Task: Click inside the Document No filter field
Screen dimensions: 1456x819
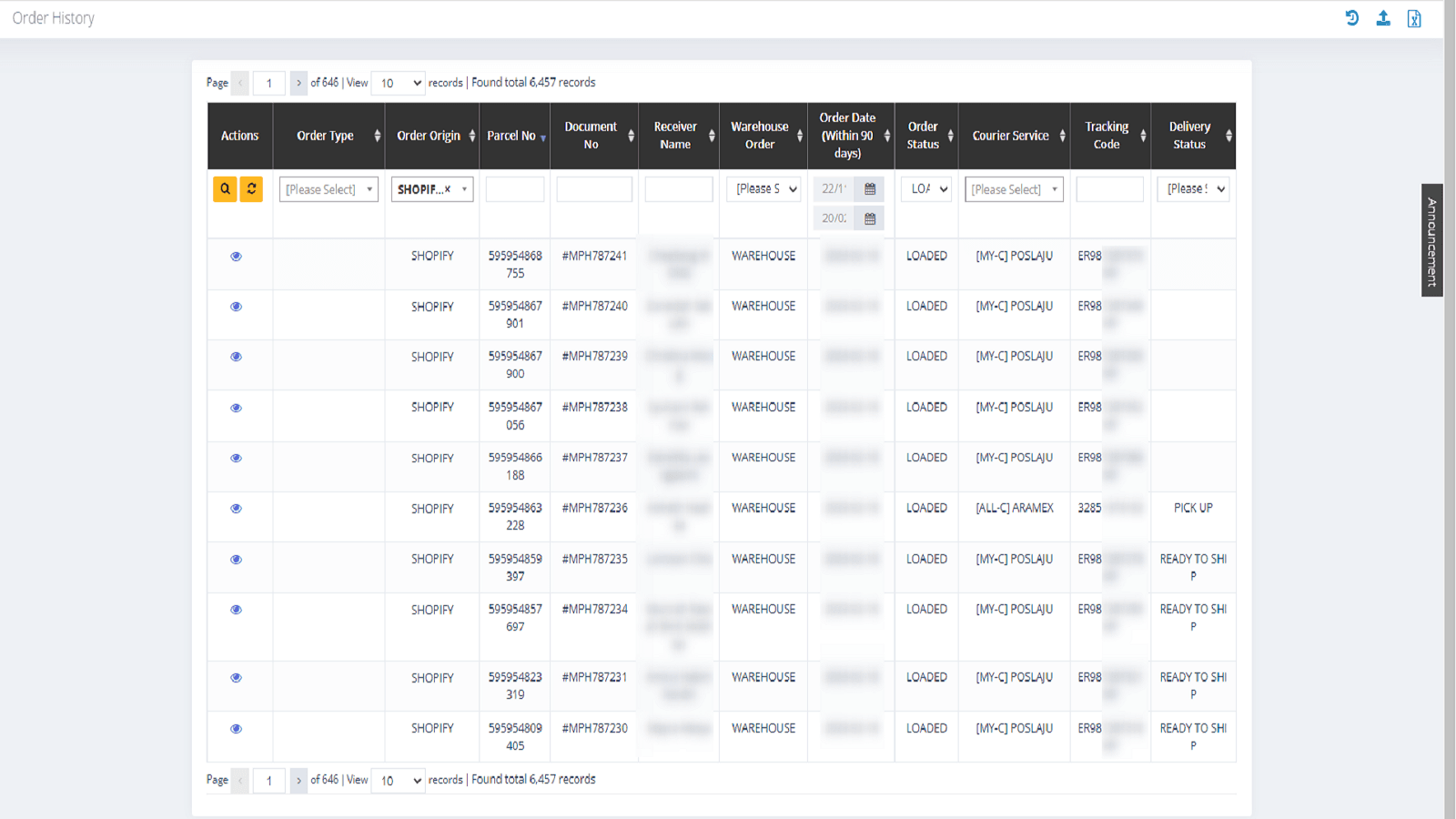Action: tap(593, 188)
